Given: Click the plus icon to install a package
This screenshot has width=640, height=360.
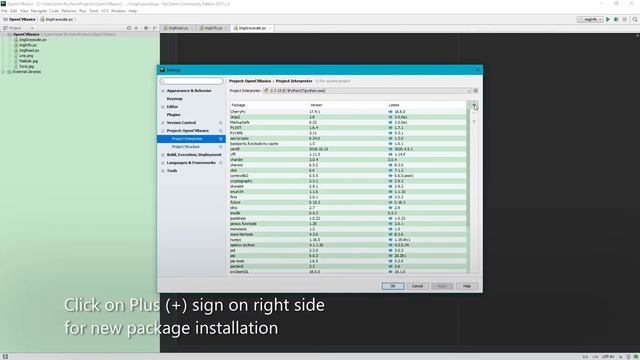Looking at the screenshot, I should pyautogui.click(x=474, y=106).
